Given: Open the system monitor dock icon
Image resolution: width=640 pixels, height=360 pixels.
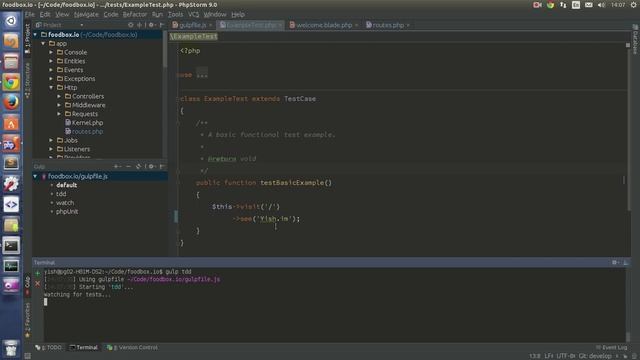Looking at the screenshot, I should 11,266.
